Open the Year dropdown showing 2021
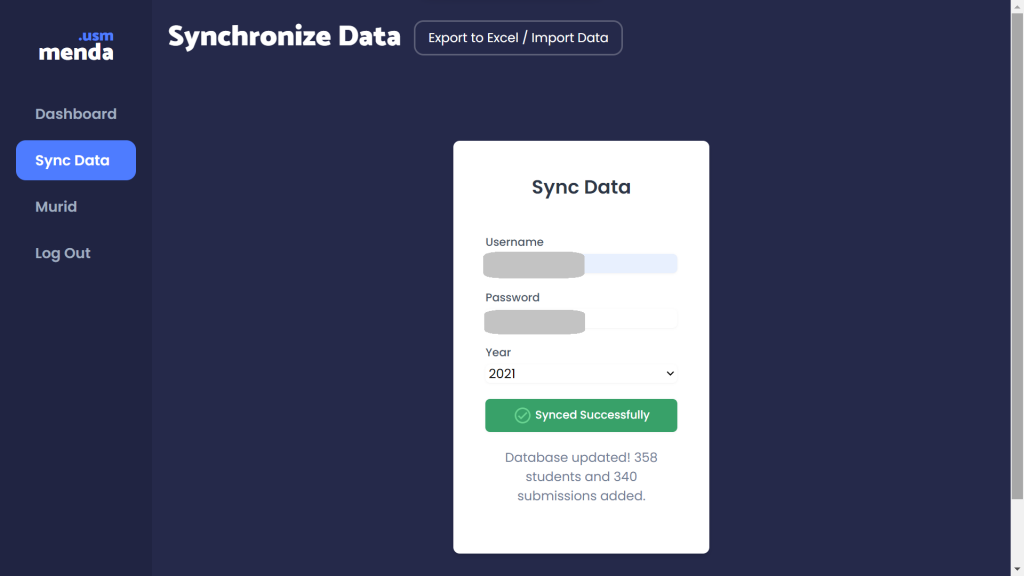This screenshot has height=576, width=1024. click(x=581, y=374)
